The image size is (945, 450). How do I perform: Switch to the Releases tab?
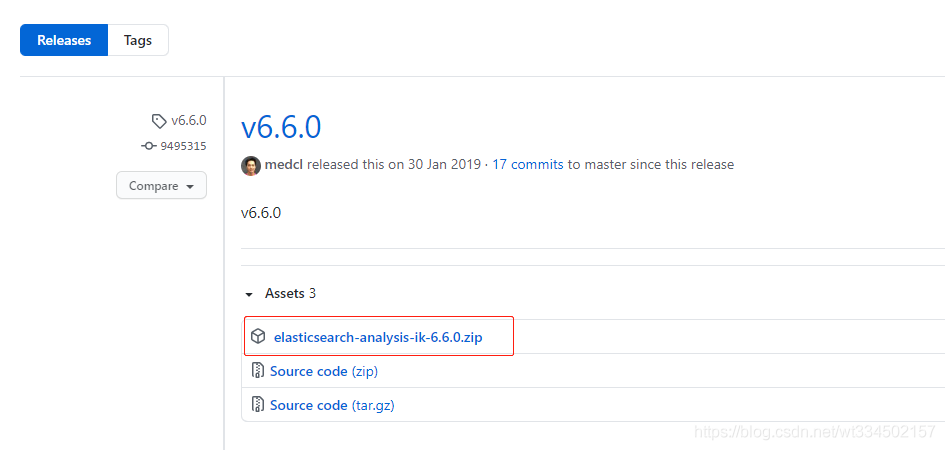point(64,40)
